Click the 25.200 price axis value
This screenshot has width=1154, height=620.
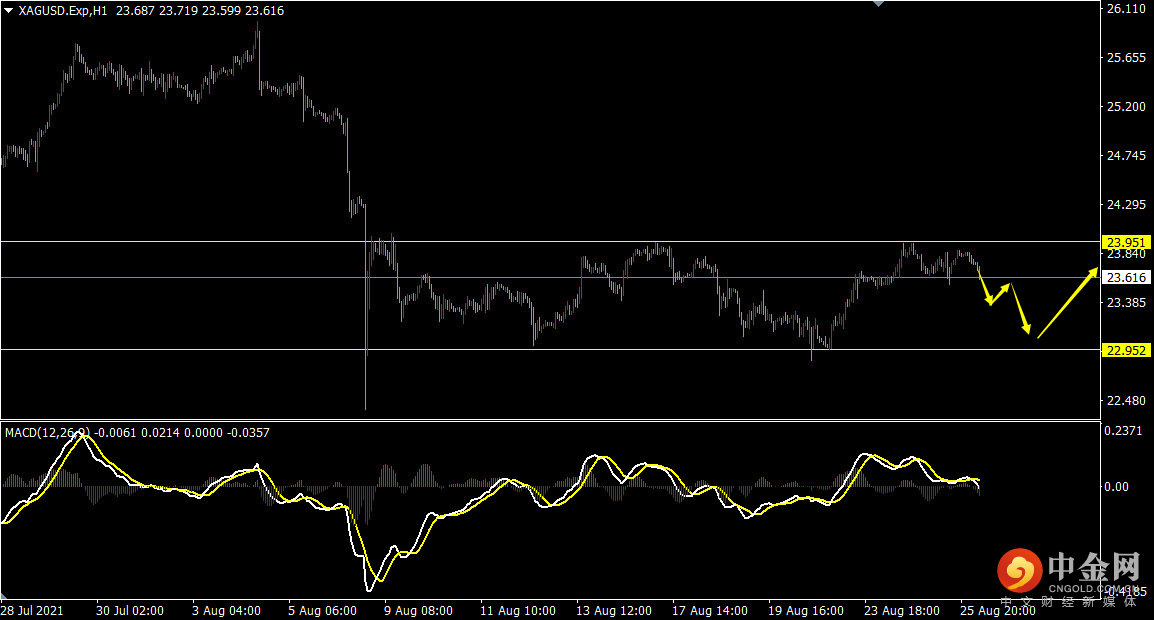(x=1126, y=107)
